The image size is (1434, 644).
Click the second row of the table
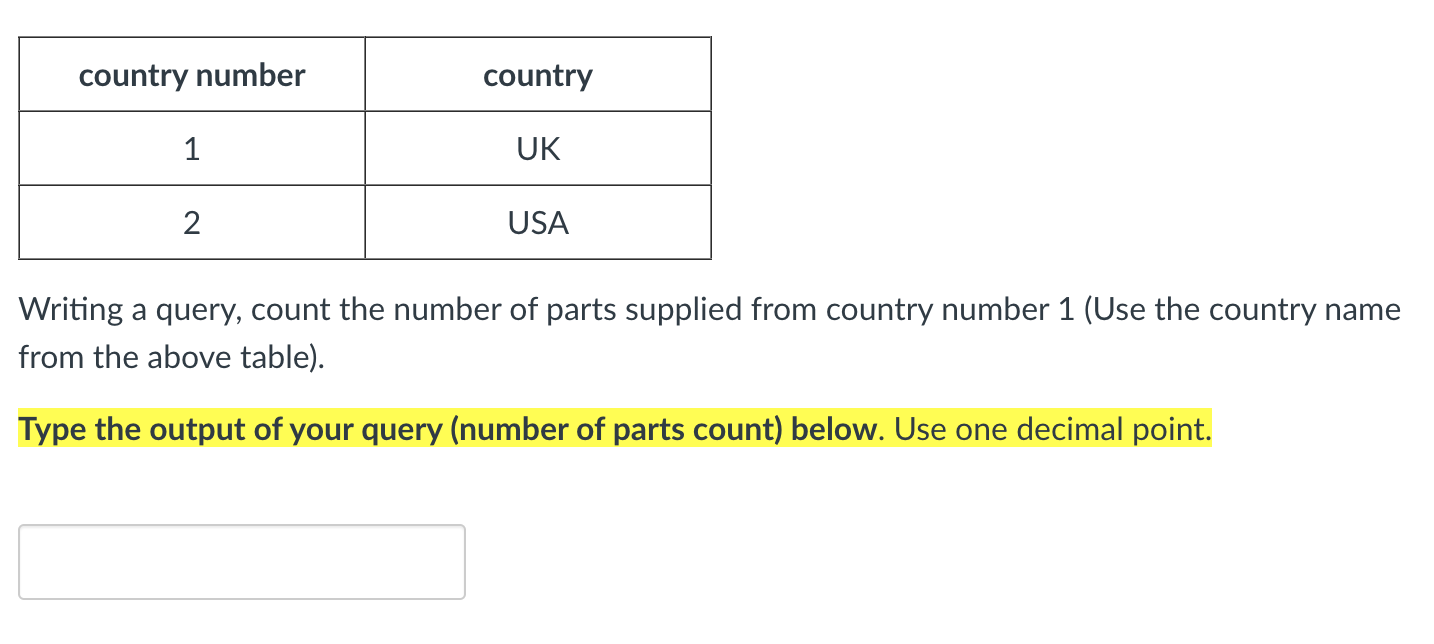pyautogui.click(x=365, y=222)
